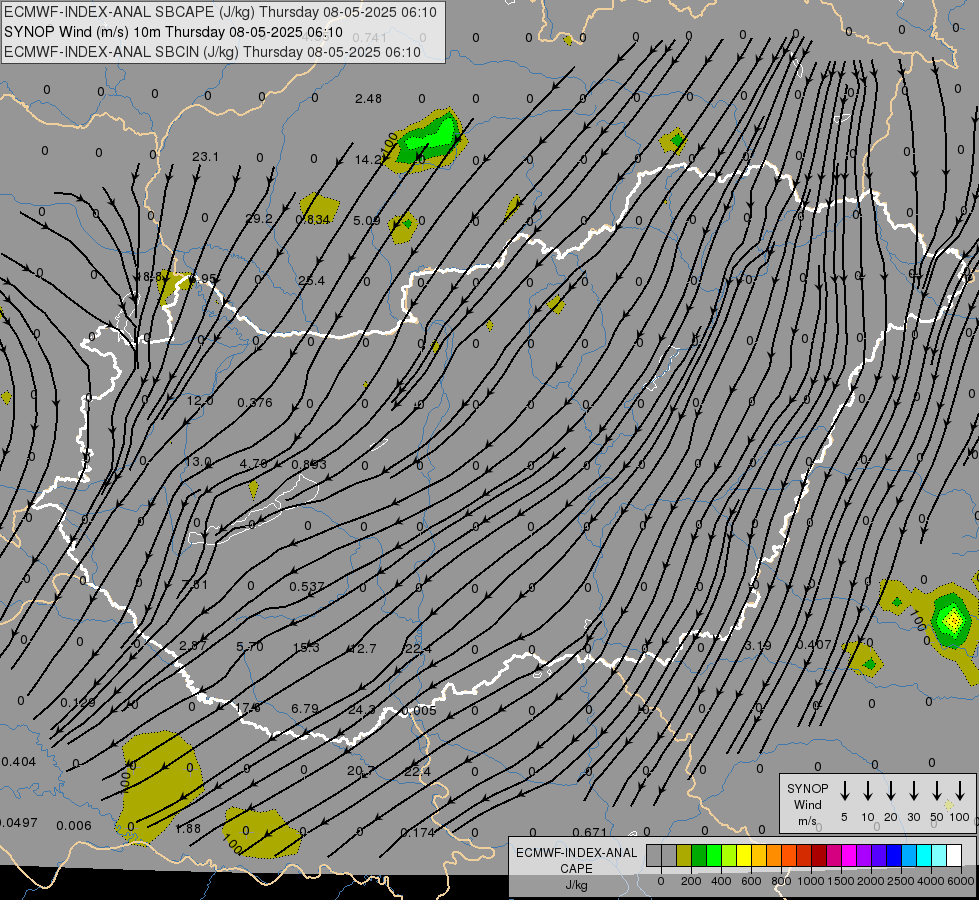Select the map value 3.19
Screen dimensions: 979x900
pos(757,645)
